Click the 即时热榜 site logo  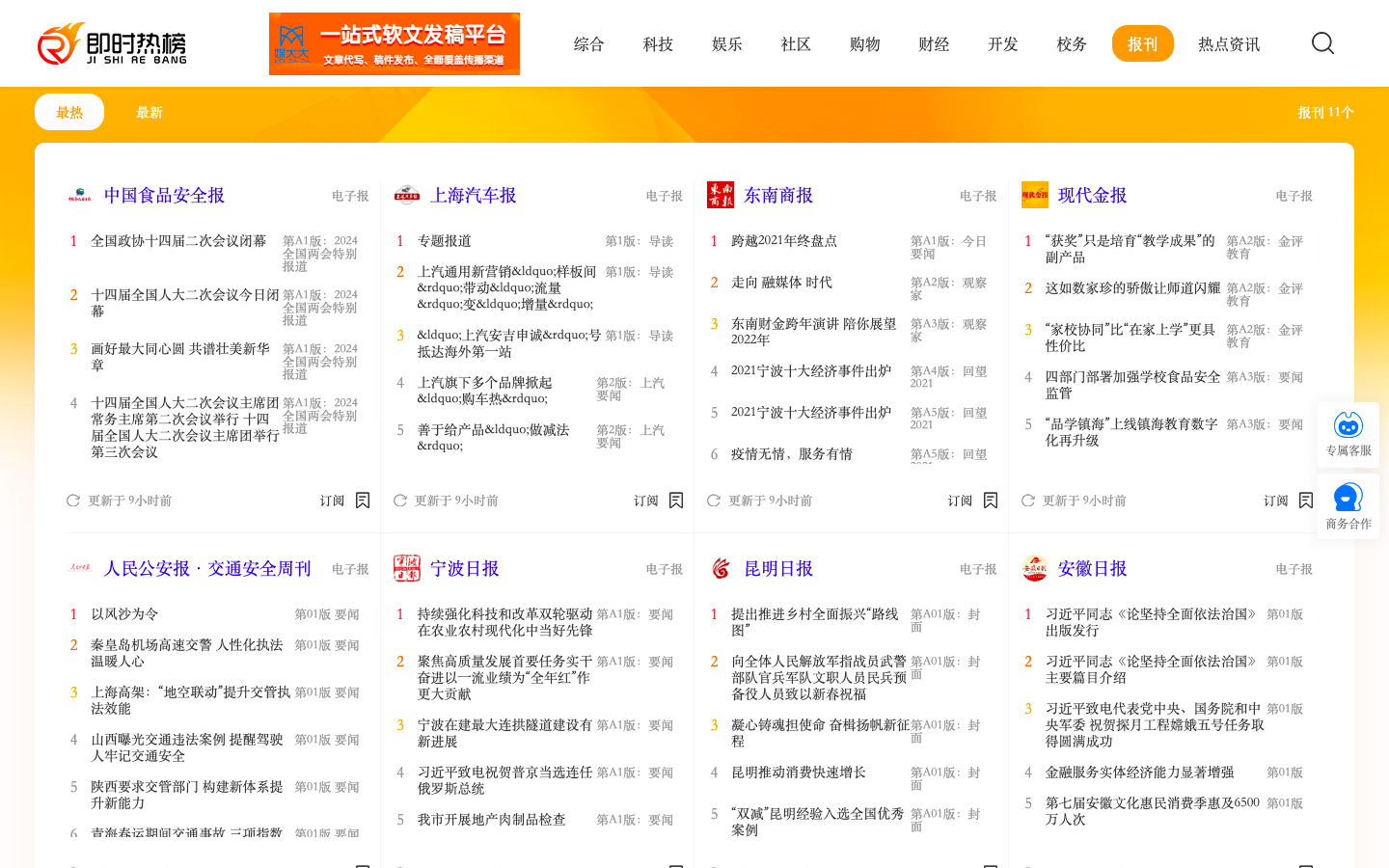(x=112, y=43)
